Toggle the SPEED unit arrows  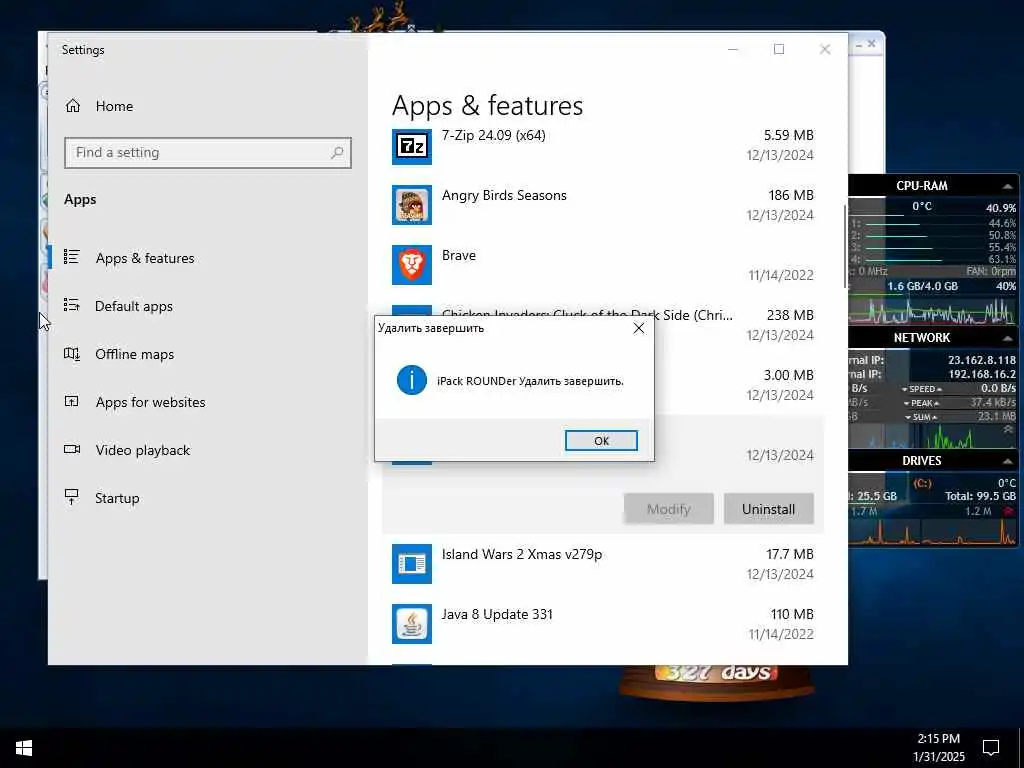click(922, 389)
